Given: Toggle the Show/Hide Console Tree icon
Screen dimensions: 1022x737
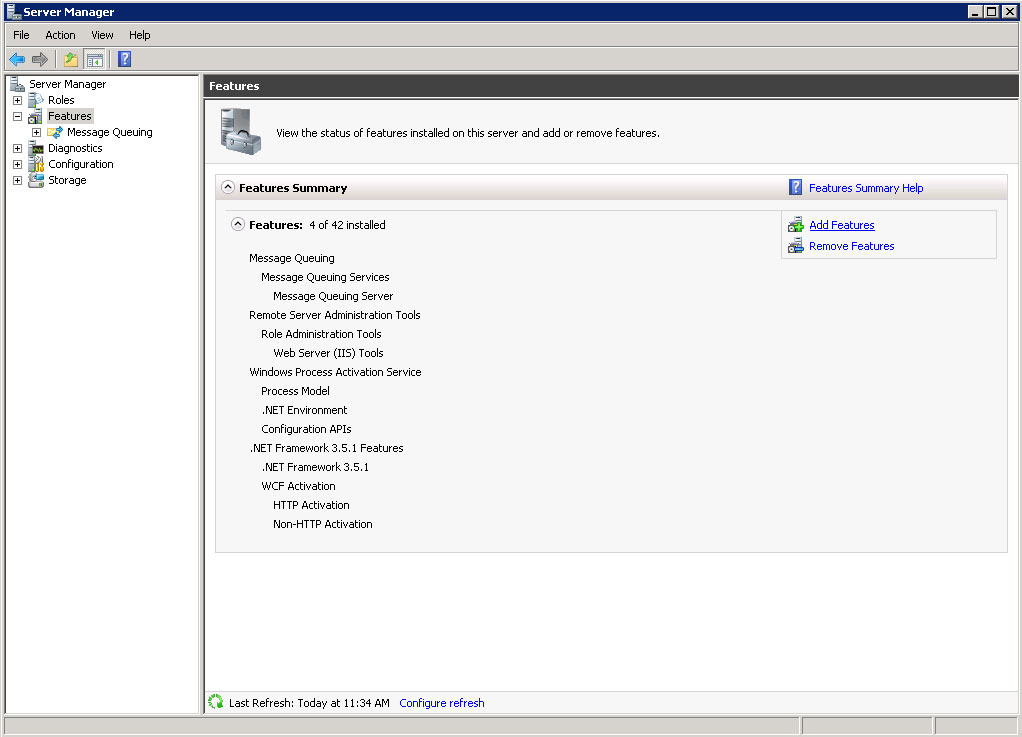Looking at the screenshot, I should coord(95,59).
